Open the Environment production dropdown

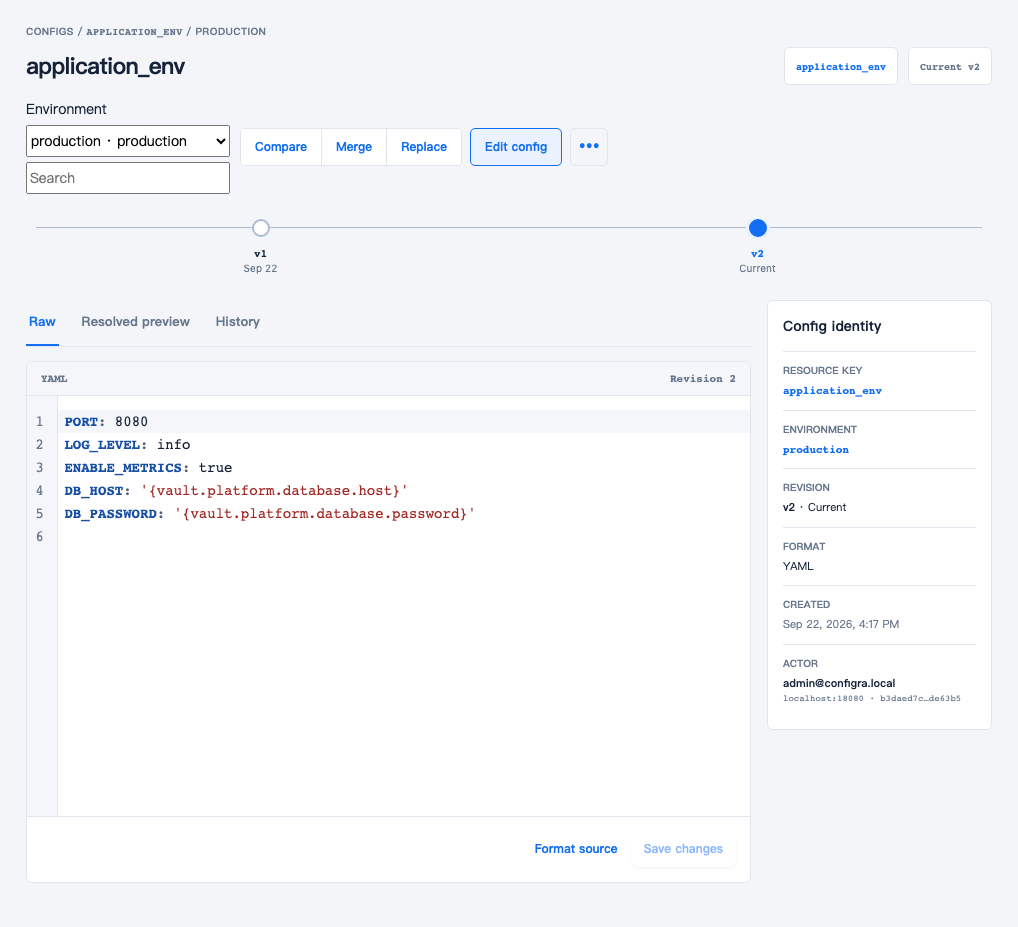pyautogui.click(x=128, y=141)
